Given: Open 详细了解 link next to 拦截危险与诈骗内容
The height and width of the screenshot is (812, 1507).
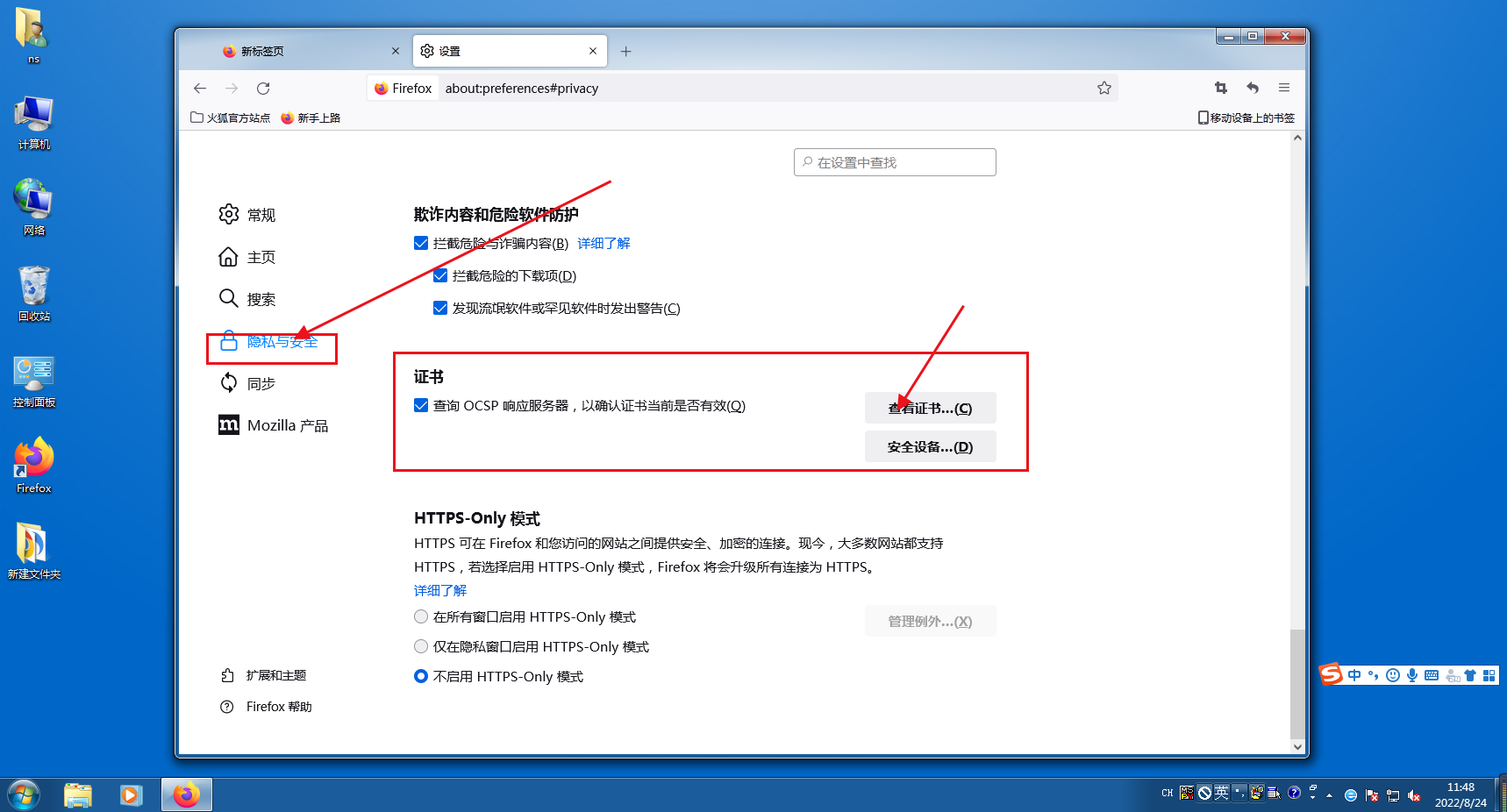Looking at the screenshot, I should (x=604, y=243).
